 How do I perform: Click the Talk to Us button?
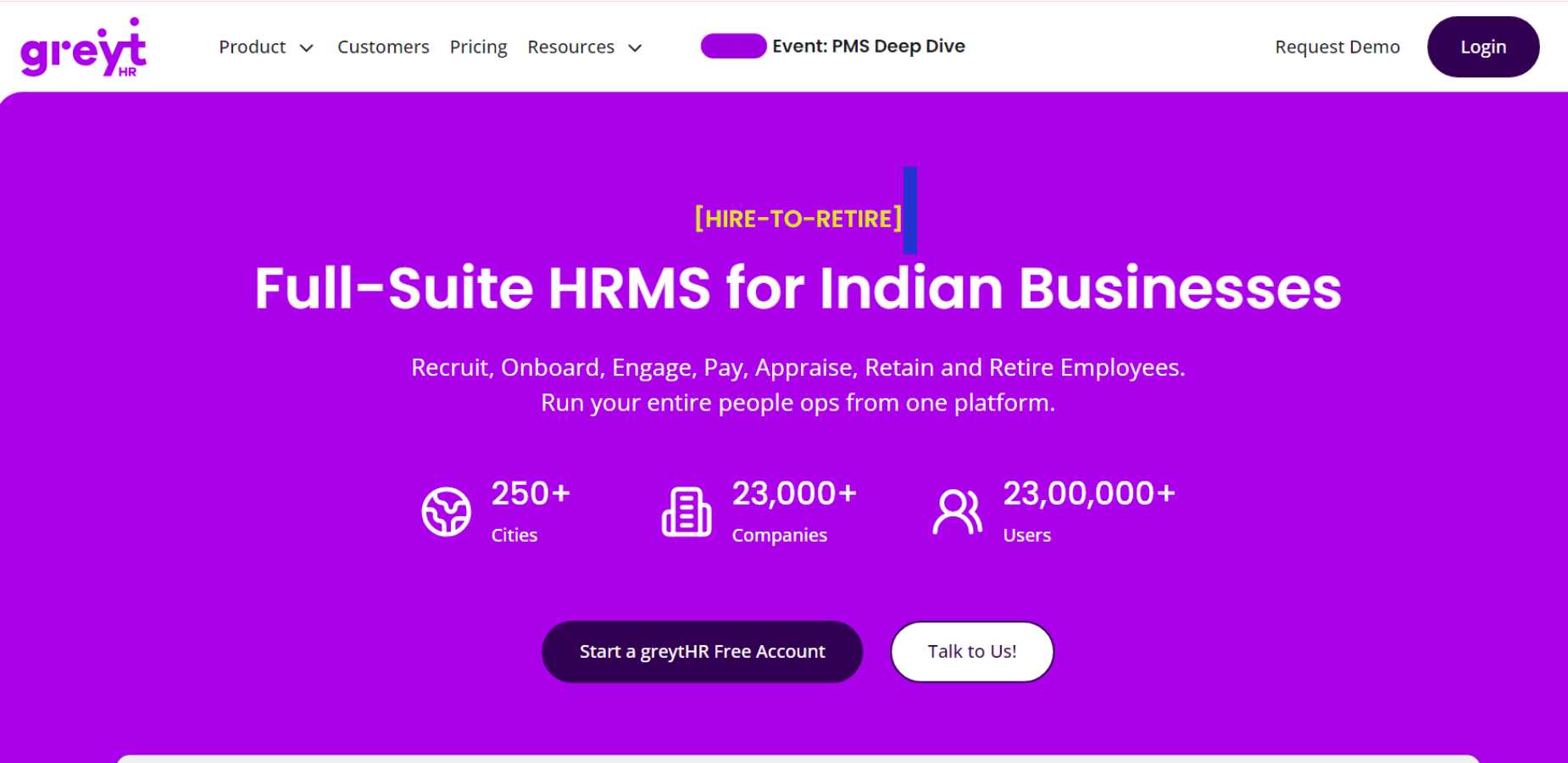[x=971, y=651]
